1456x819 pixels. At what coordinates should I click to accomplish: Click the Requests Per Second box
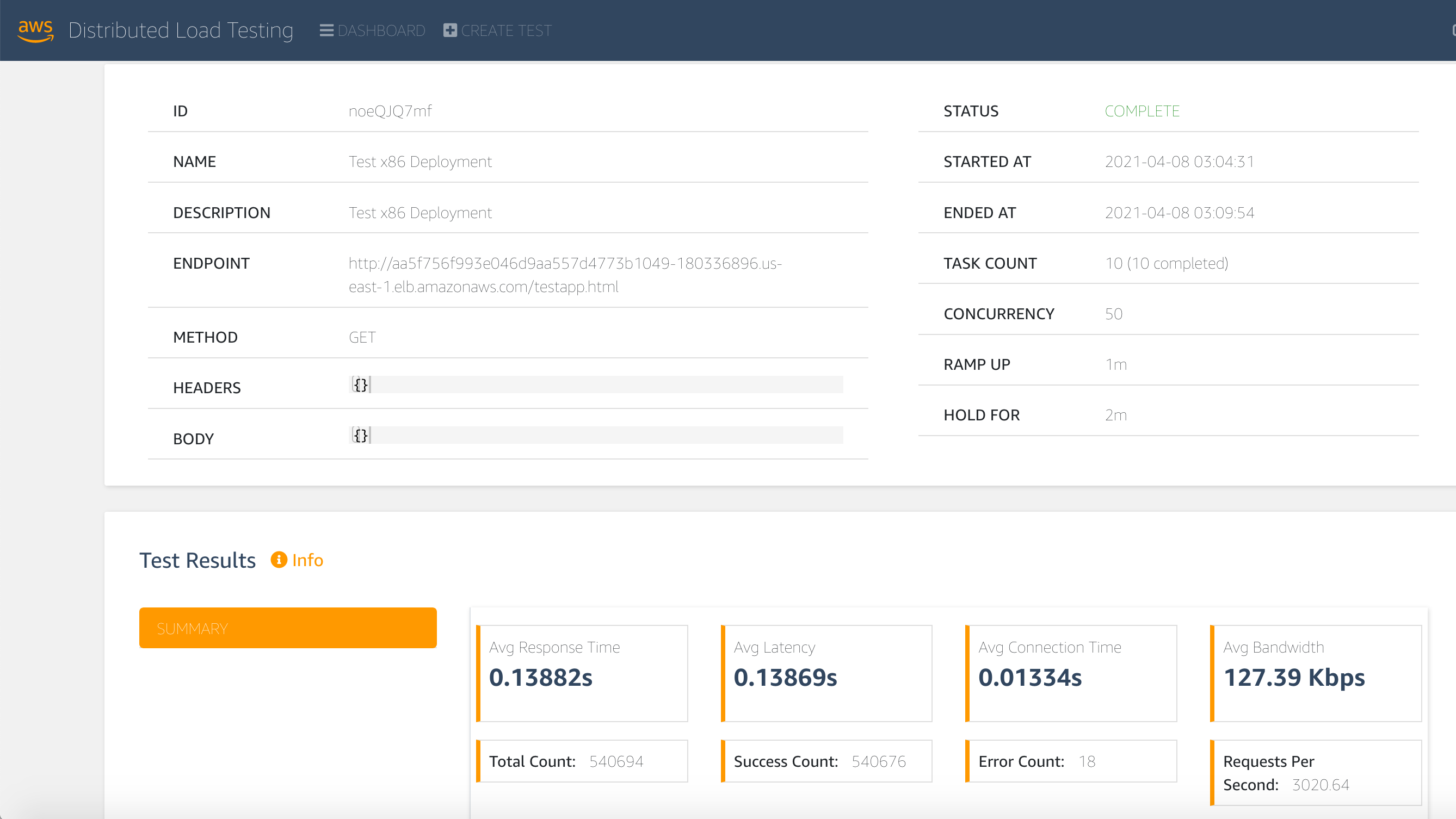click(1316, 772)
